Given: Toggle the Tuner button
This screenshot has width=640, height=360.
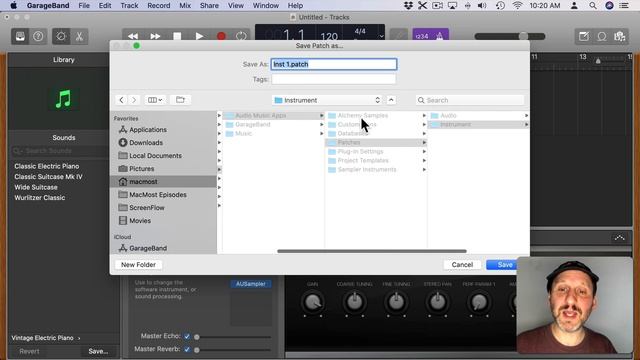Looking at the screenshot, I should pyautogui.click(x=399, y=36).
